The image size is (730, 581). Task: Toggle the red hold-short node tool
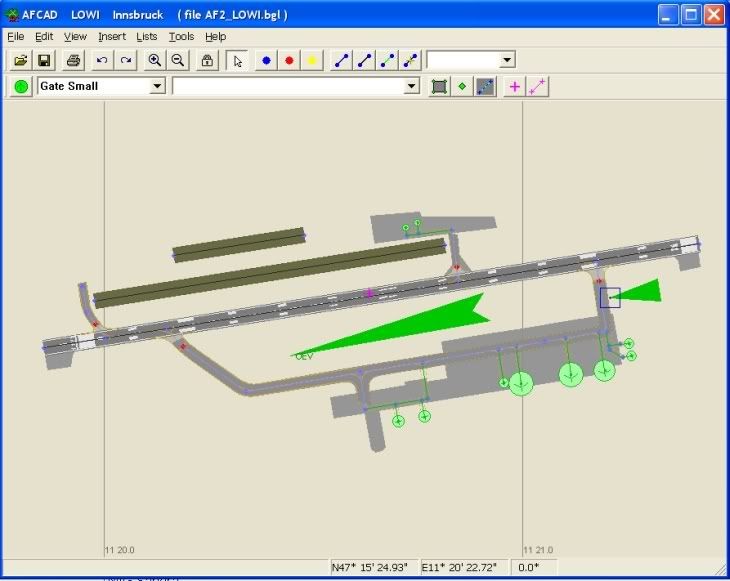[289, 60]
